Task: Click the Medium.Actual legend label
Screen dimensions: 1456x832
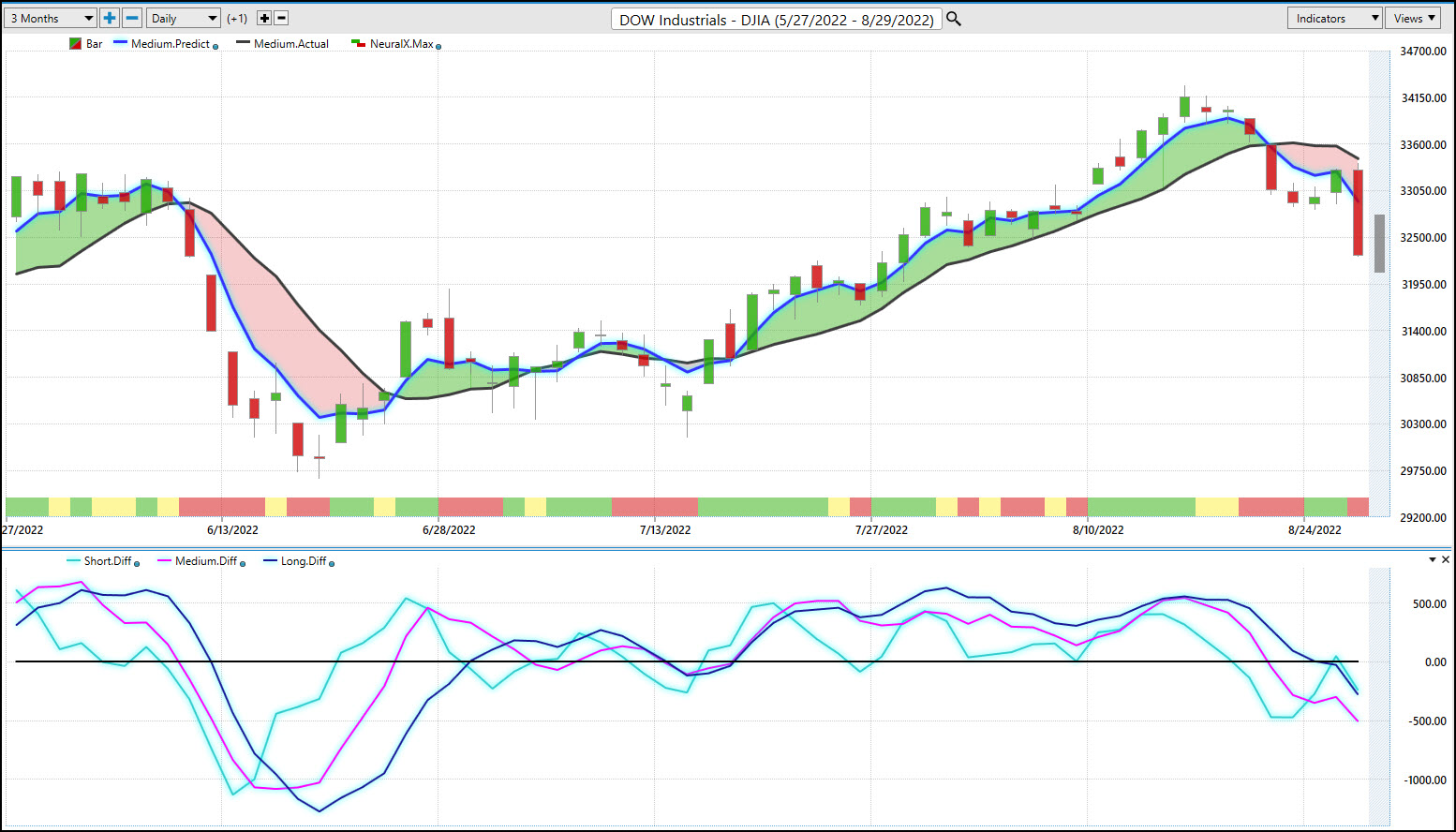Action: [x=291, y=44]
